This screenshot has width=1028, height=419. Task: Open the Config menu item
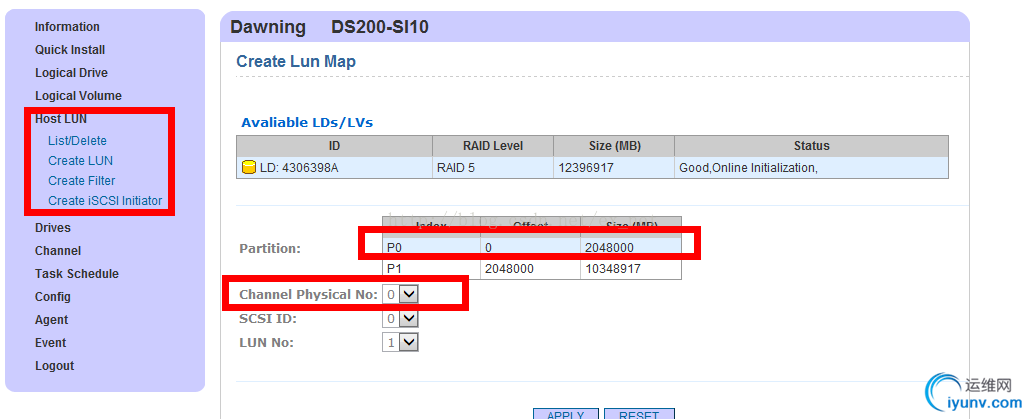tap(52, 296)
